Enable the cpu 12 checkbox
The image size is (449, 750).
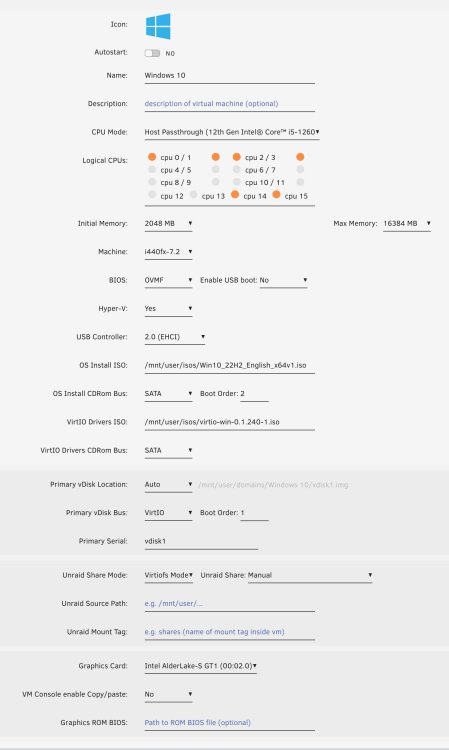coord(152,194)
